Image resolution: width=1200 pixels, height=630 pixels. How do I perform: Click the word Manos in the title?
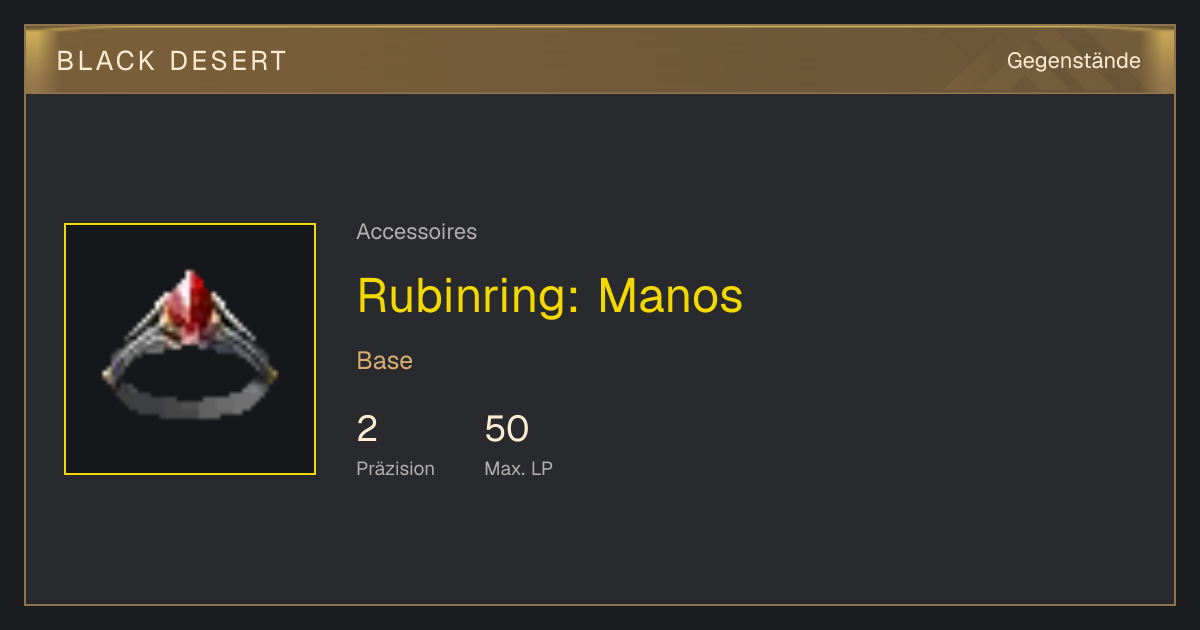click(671, 296)
